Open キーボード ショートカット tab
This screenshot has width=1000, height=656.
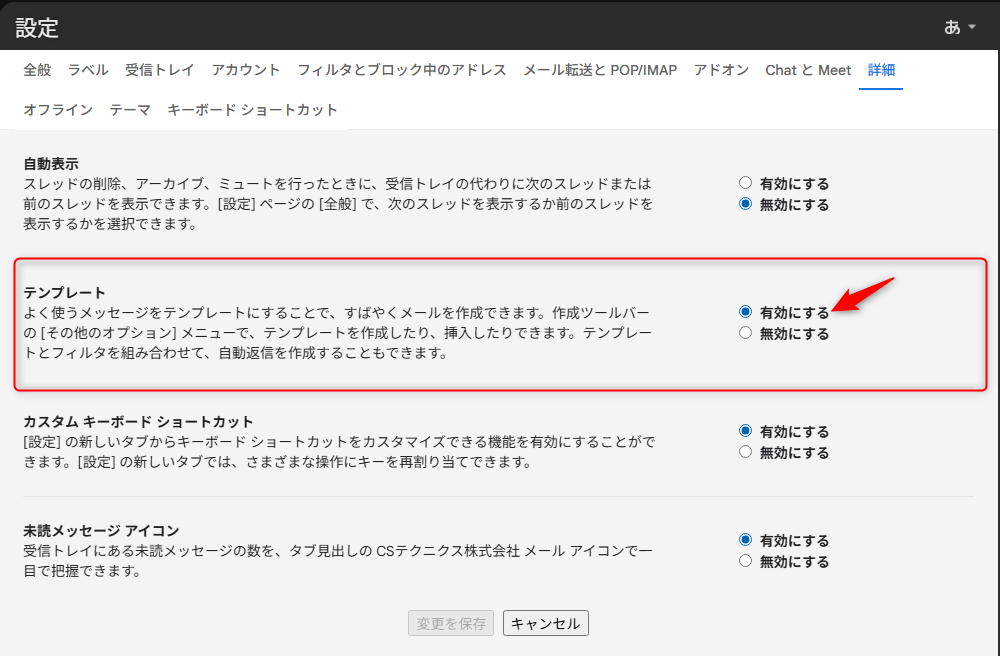coord(252,110)
